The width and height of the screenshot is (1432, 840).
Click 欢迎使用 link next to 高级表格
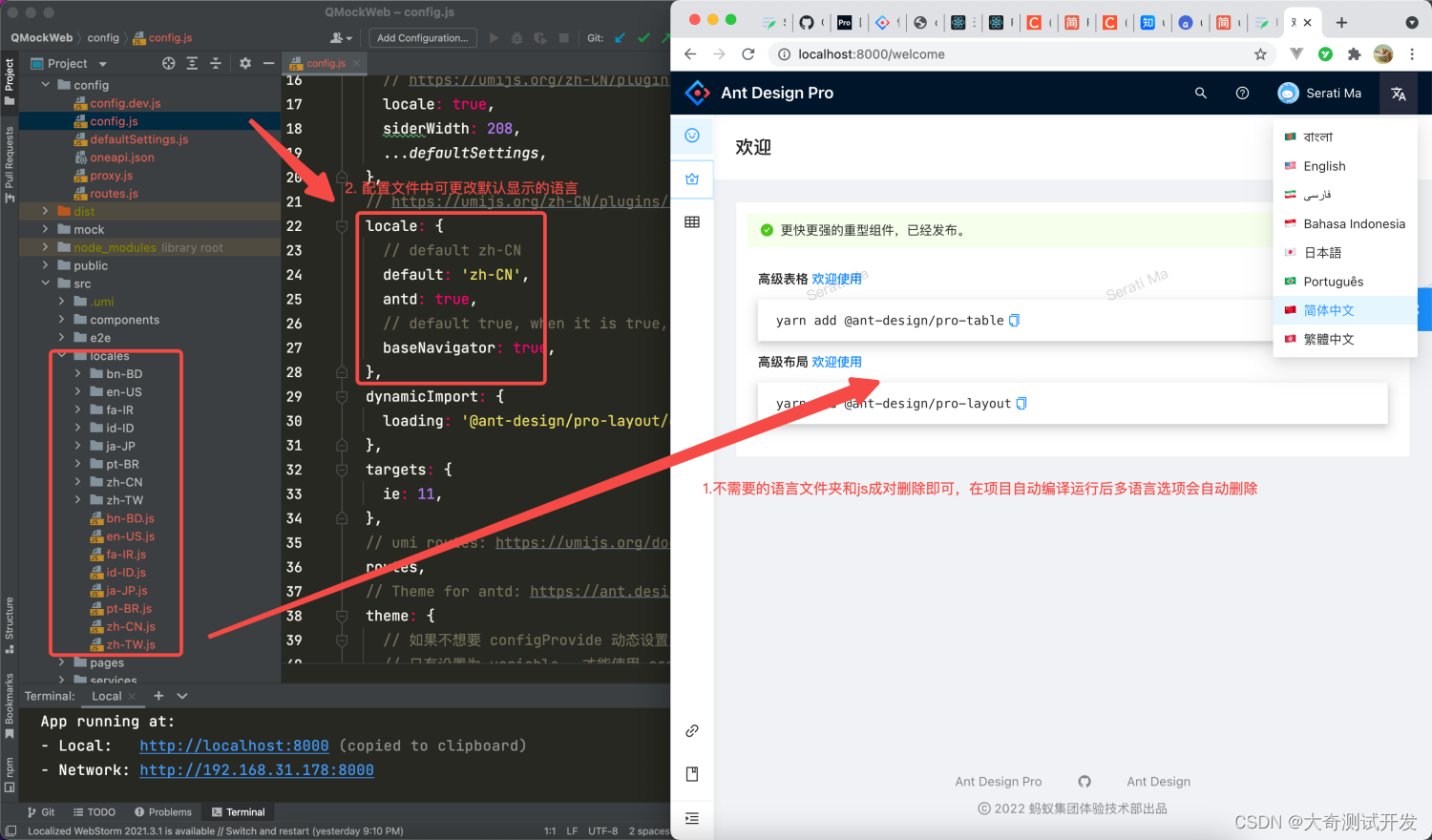[837, 279]
